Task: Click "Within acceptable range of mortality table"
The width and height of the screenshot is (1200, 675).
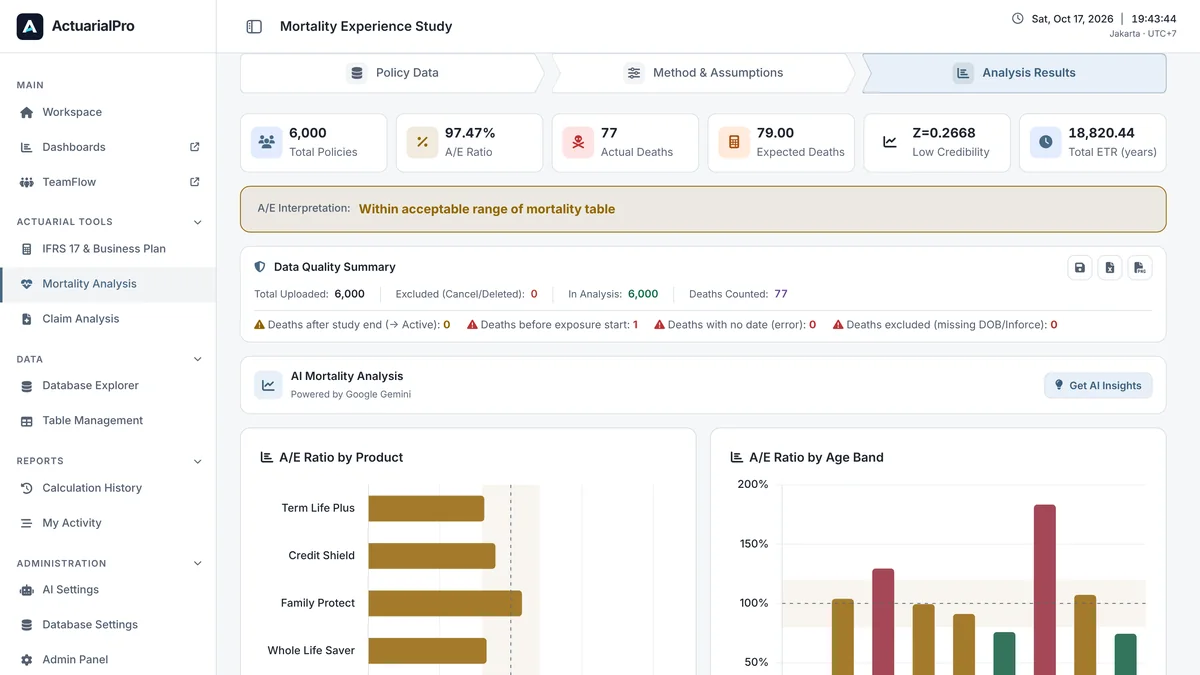Action: pyautogui.click(x=487, y=209)
